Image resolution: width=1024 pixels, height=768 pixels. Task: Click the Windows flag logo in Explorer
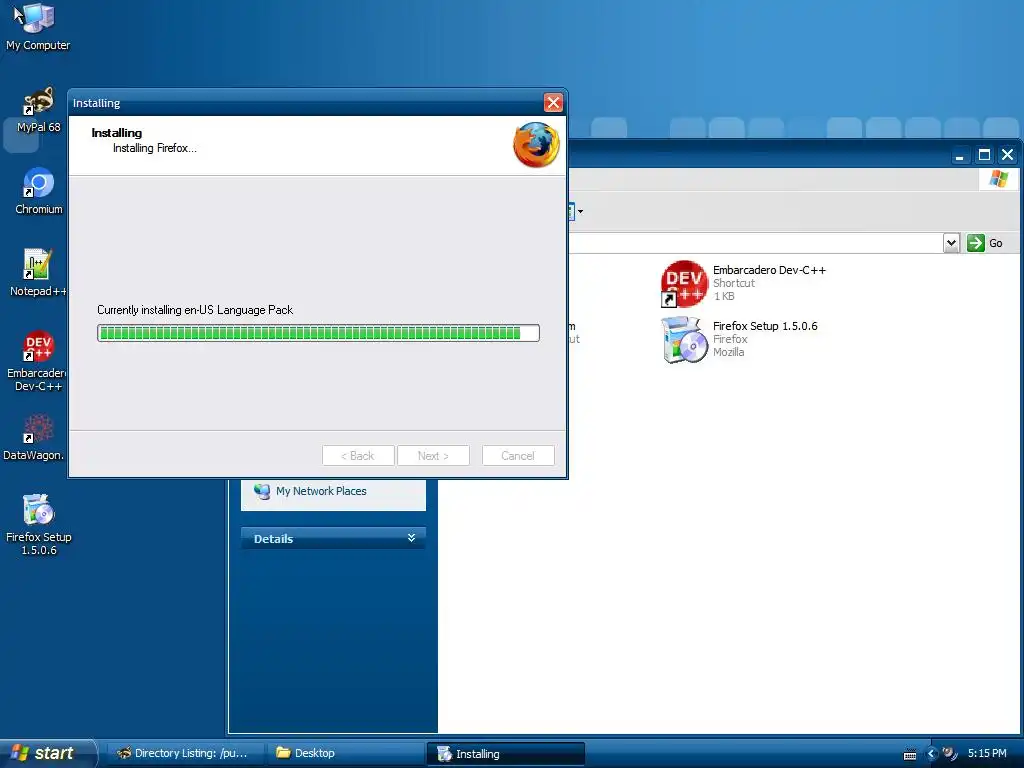(998, 178)
